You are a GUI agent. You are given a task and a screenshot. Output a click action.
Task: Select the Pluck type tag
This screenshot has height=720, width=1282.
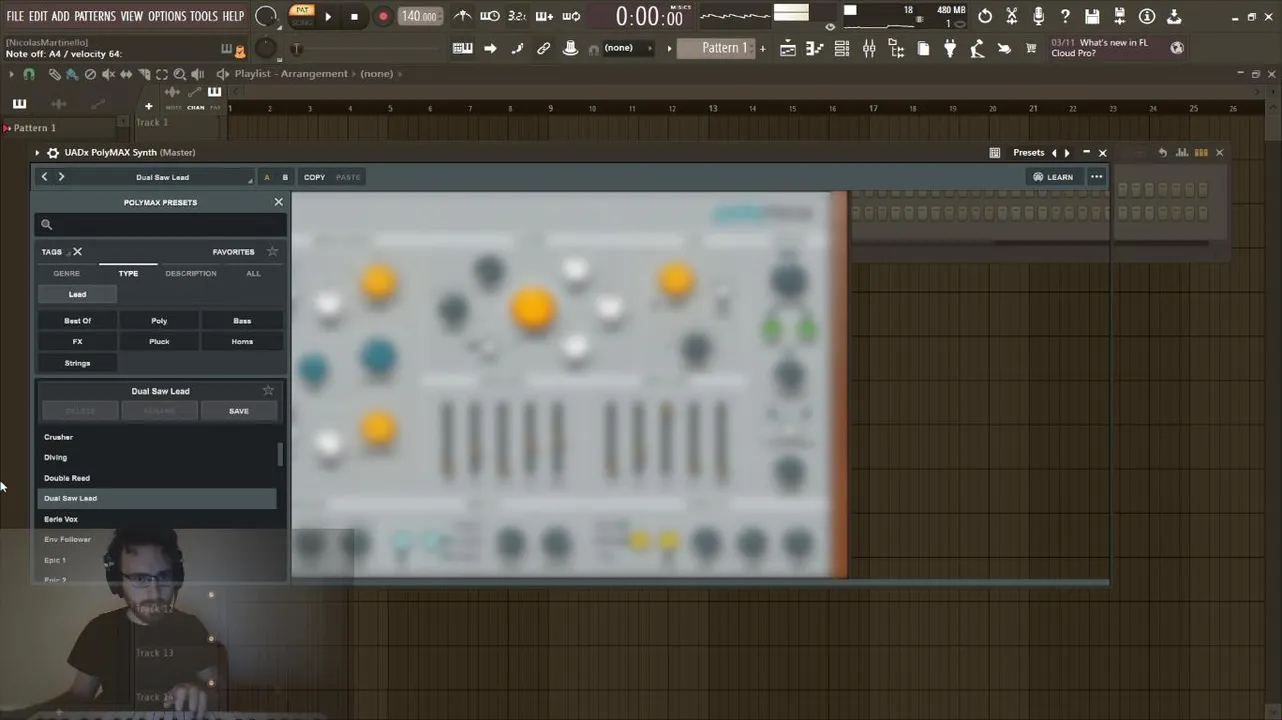click(159, 342)
